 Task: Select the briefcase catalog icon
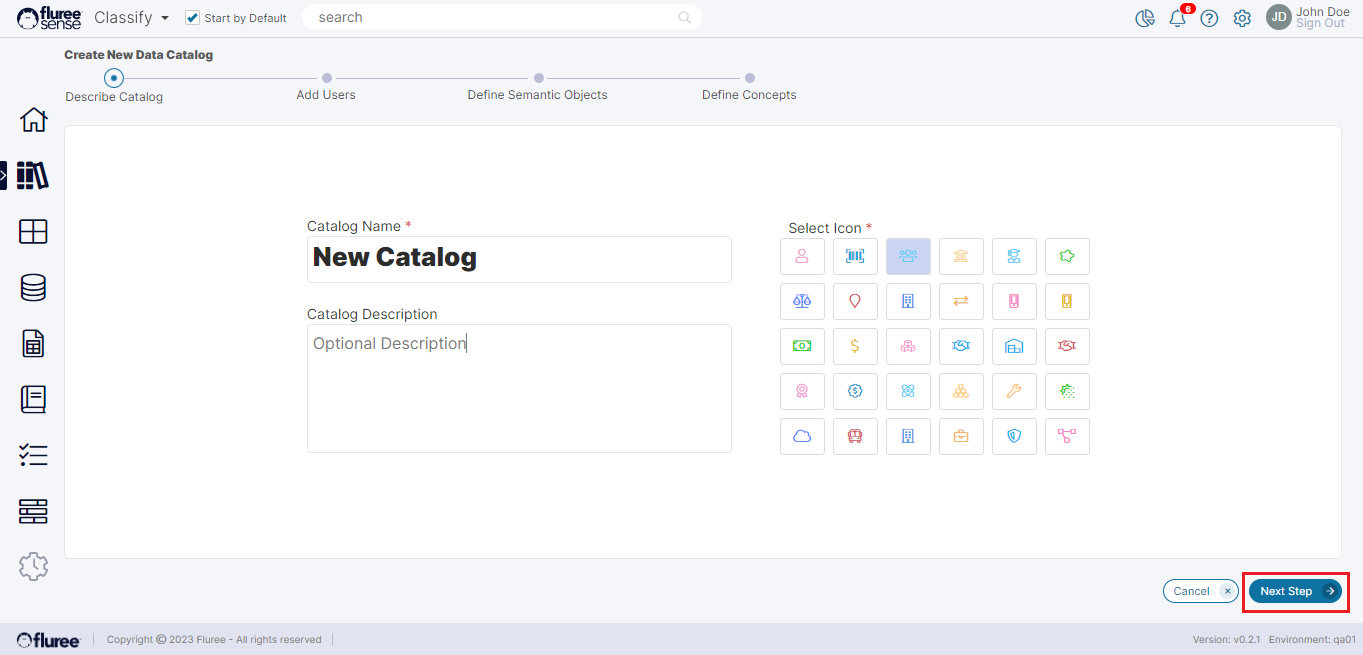point(961,436)
